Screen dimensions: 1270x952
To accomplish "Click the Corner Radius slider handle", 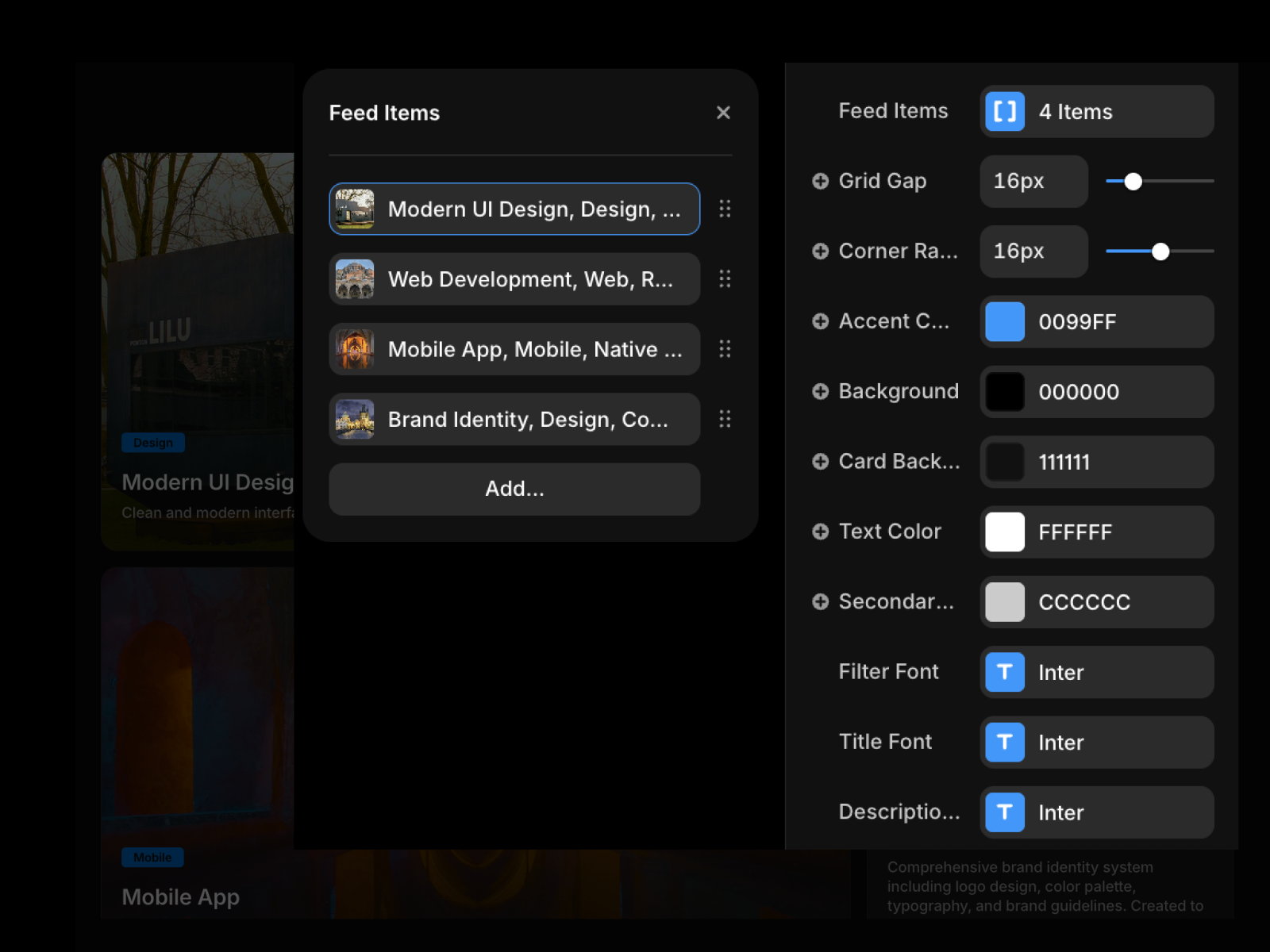I will coord(1160,251).
